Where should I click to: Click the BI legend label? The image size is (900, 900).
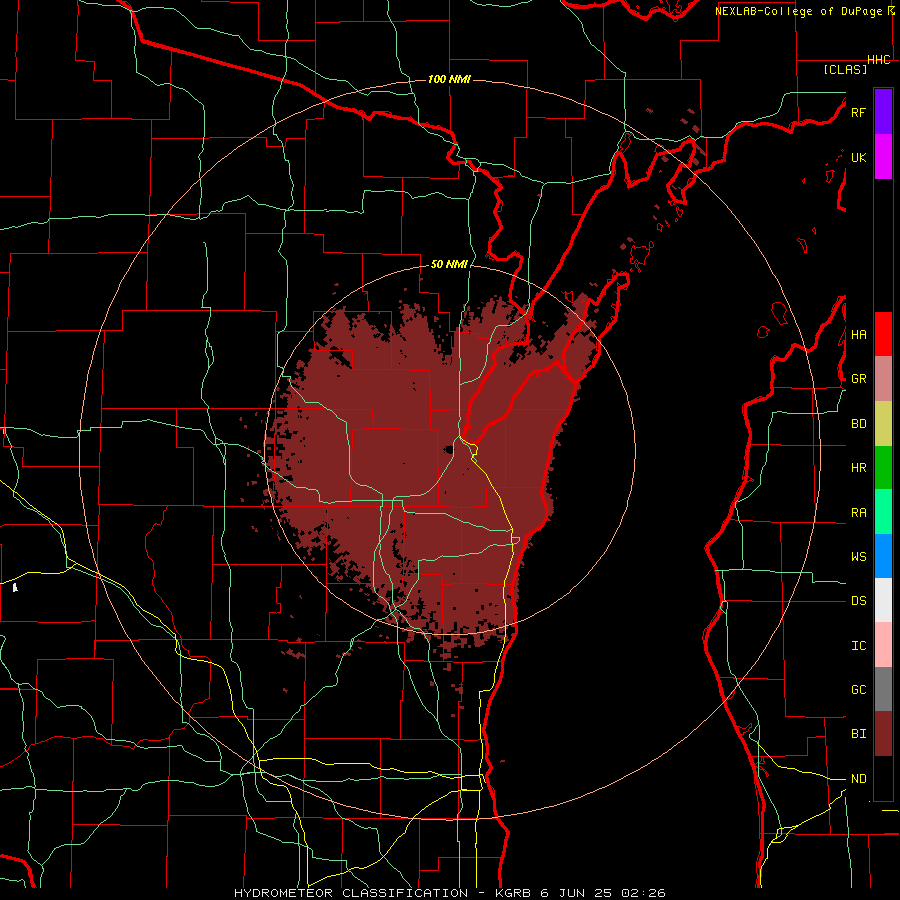[858, 734]
